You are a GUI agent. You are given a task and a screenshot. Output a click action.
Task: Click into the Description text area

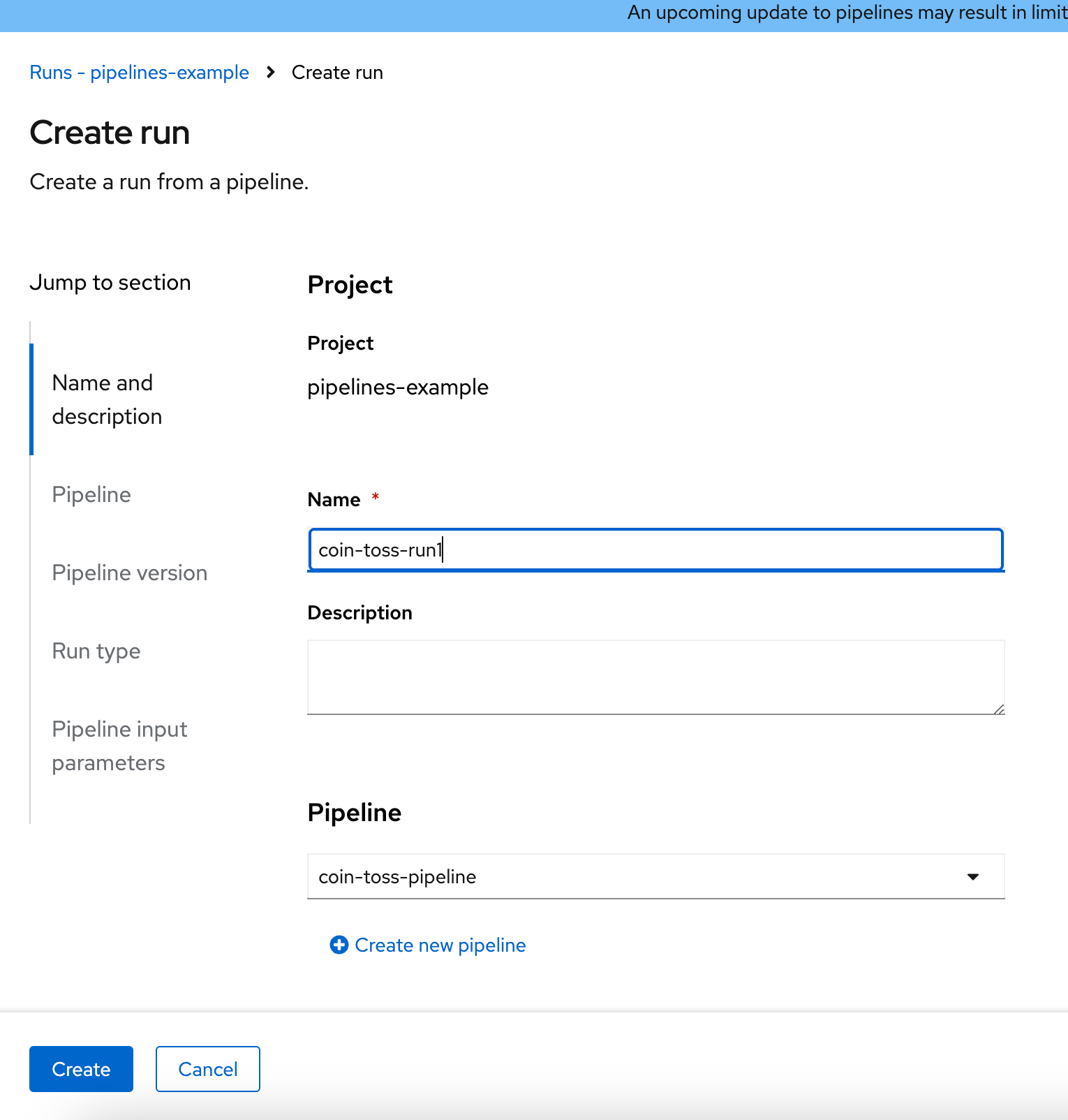655,677
